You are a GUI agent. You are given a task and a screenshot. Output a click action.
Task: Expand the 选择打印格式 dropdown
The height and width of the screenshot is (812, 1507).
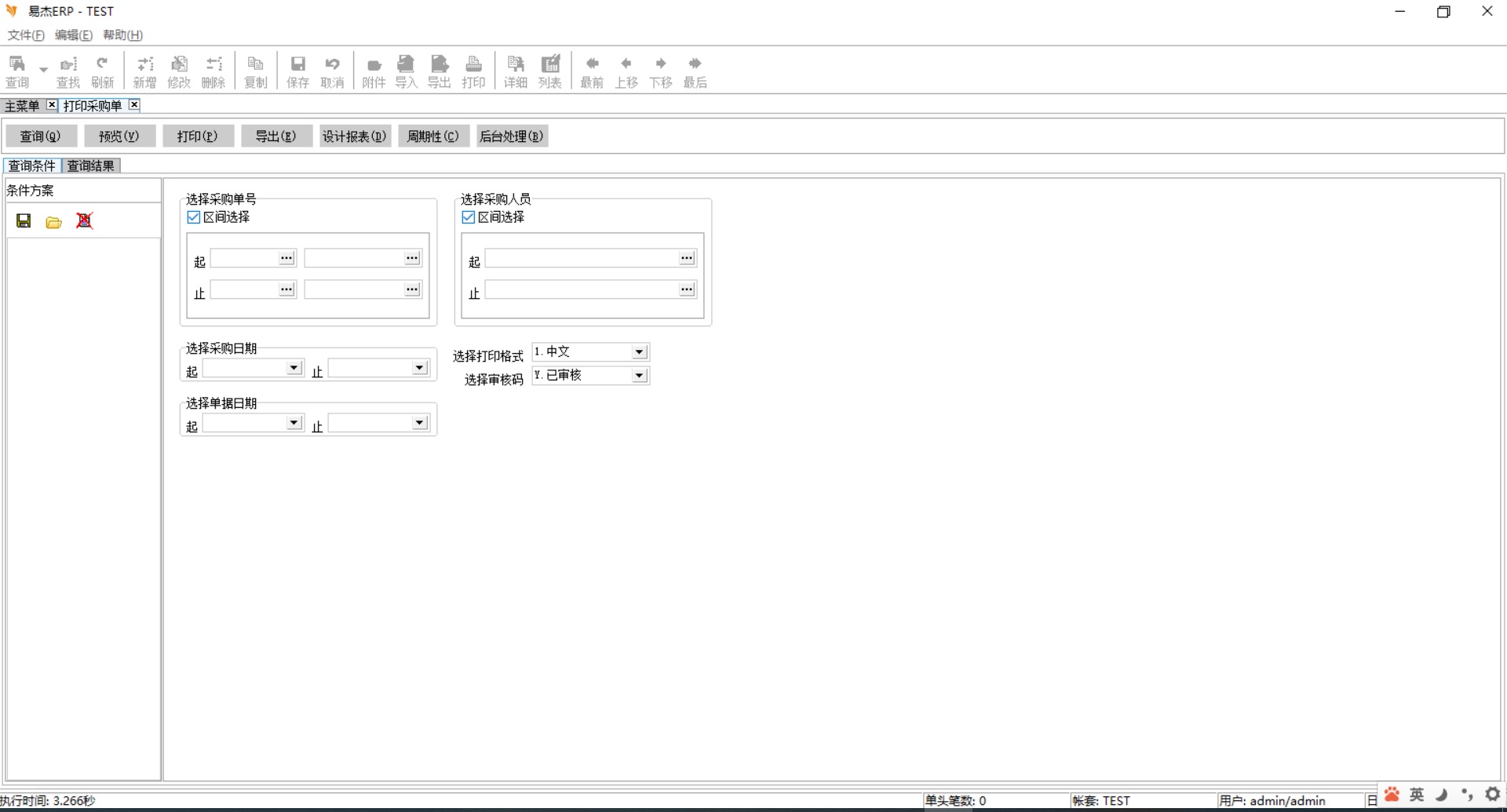coord(640,352)
